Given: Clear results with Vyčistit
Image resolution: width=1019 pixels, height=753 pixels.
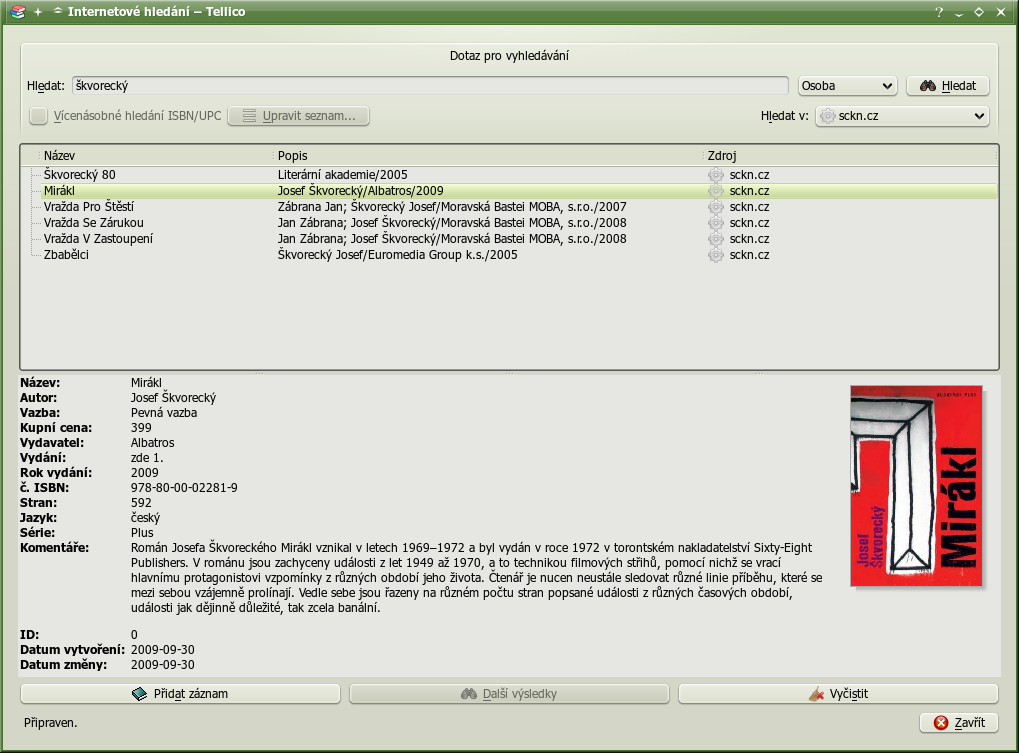Looking at the screenshot, I should 838,694.
